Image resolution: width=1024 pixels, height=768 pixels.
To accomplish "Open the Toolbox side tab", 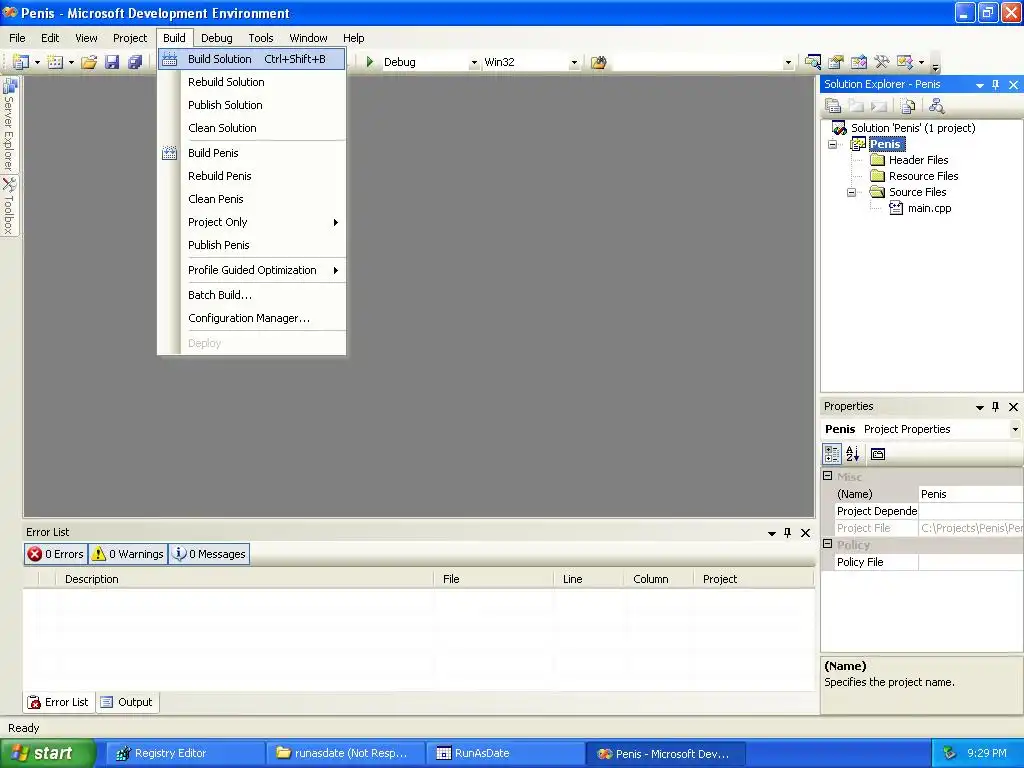I will [9, 206].
